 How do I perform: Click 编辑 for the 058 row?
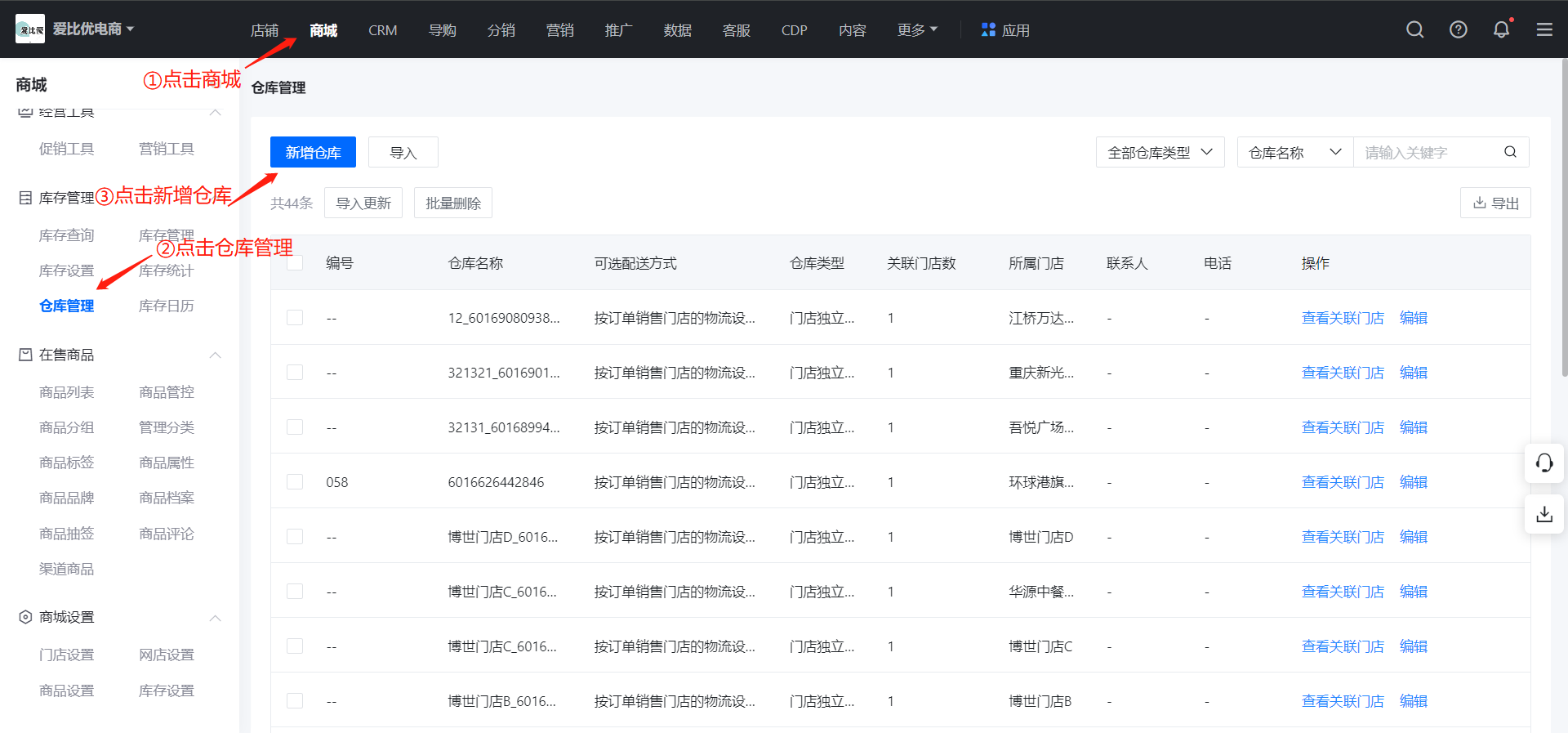(x=1414, y=482)
